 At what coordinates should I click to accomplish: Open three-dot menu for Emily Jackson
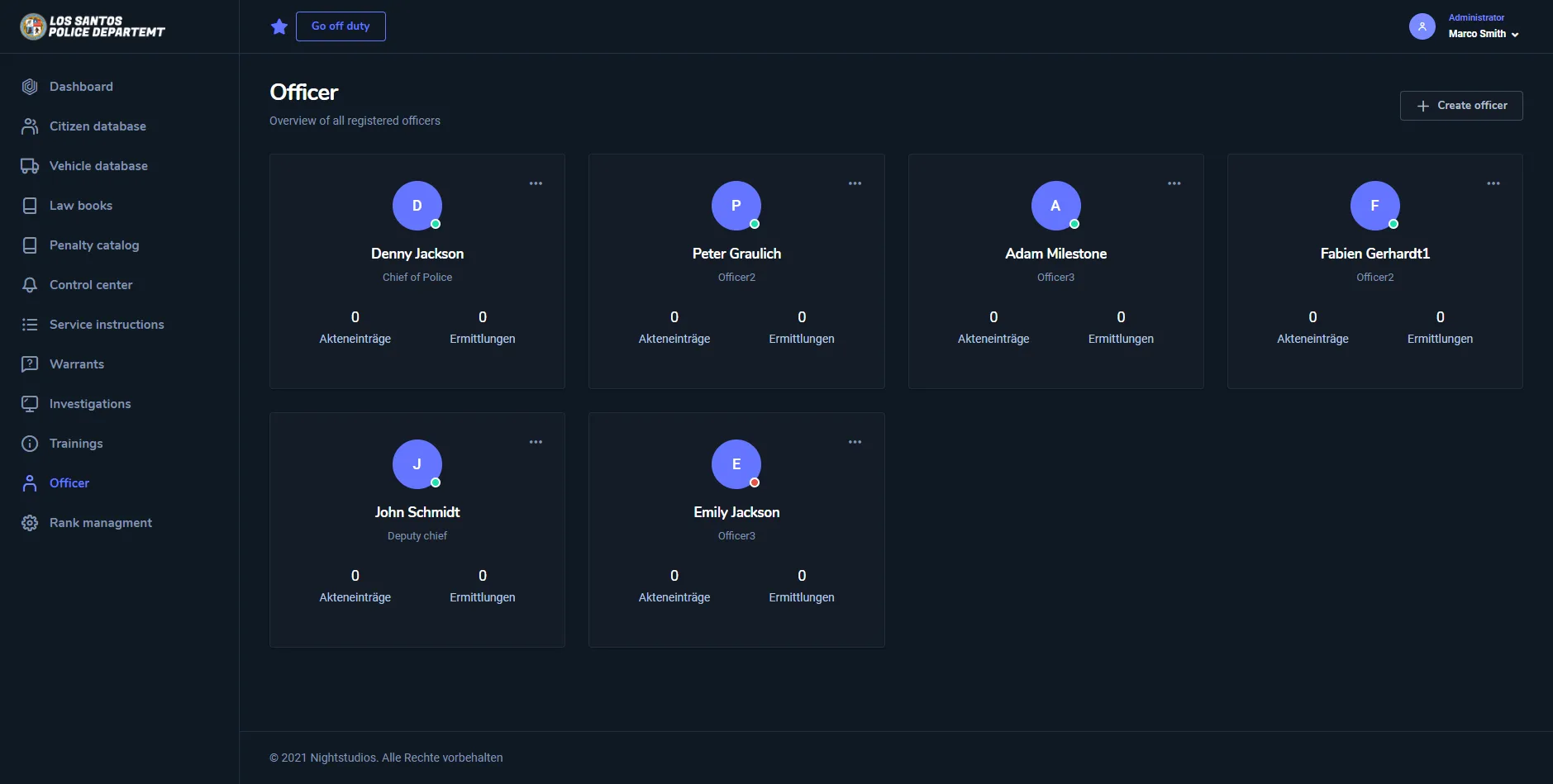point(855,442)
